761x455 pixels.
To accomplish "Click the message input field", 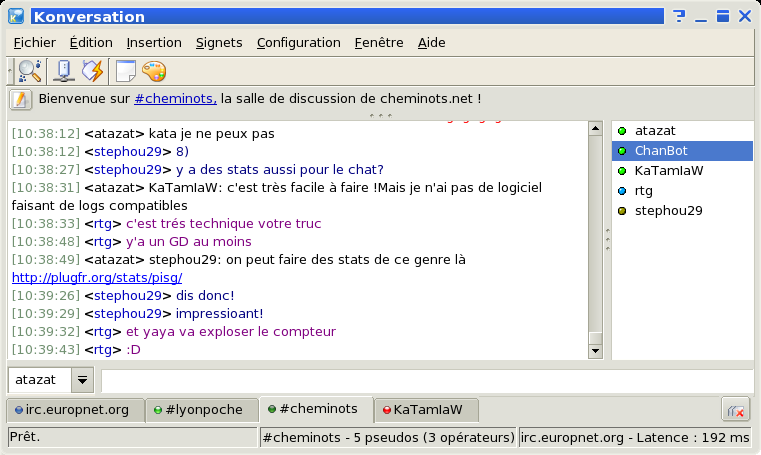I will (x=427, y=381).
